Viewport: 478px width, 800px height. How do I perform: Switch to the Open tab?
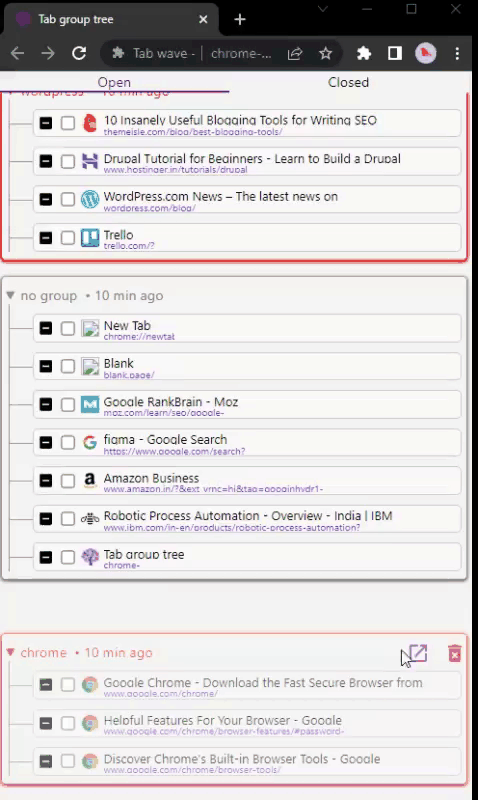click(x=114, y=82)
